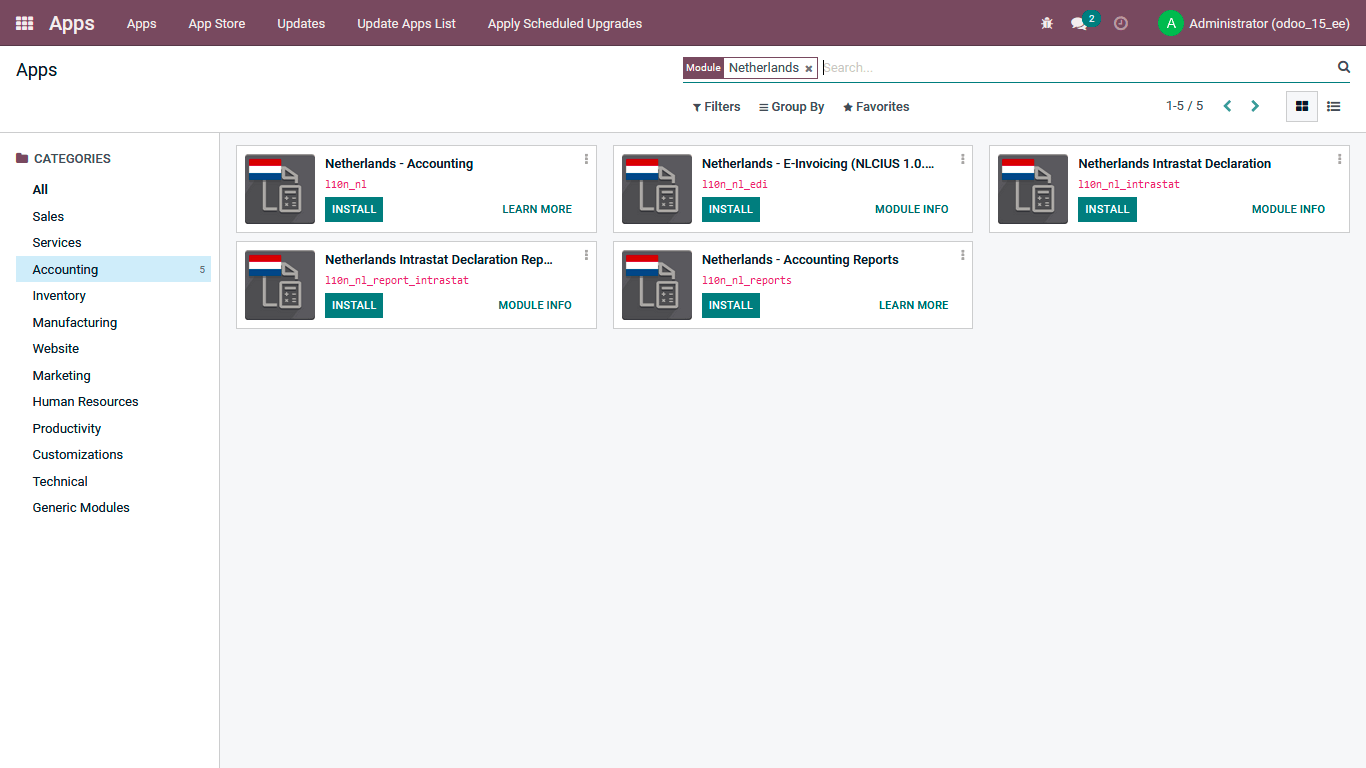Click the search magnifier icon
The width and height of the screenshot is (1366, 768).
coord(1344,67)
